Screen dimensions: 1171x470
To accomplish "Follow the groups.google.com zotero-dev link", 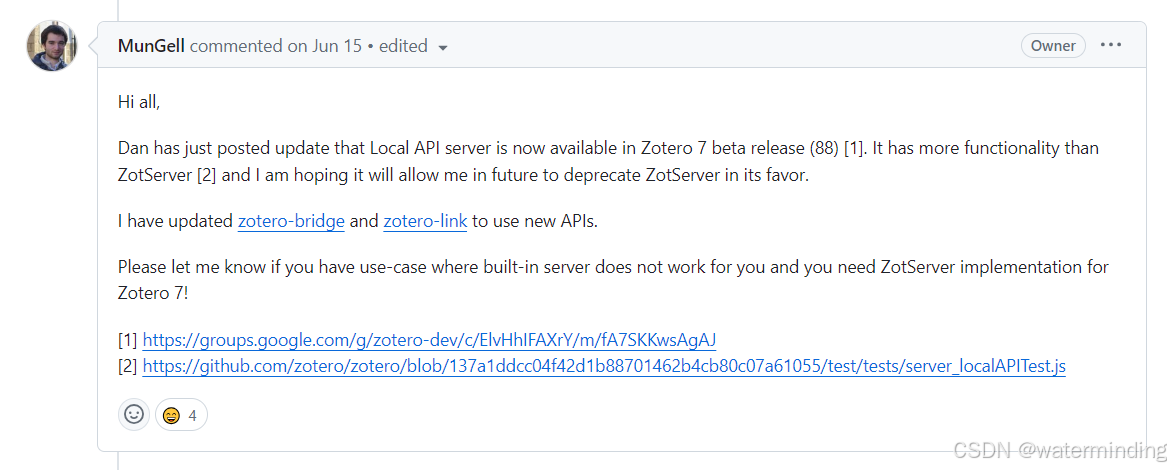I will click(429, 339).
